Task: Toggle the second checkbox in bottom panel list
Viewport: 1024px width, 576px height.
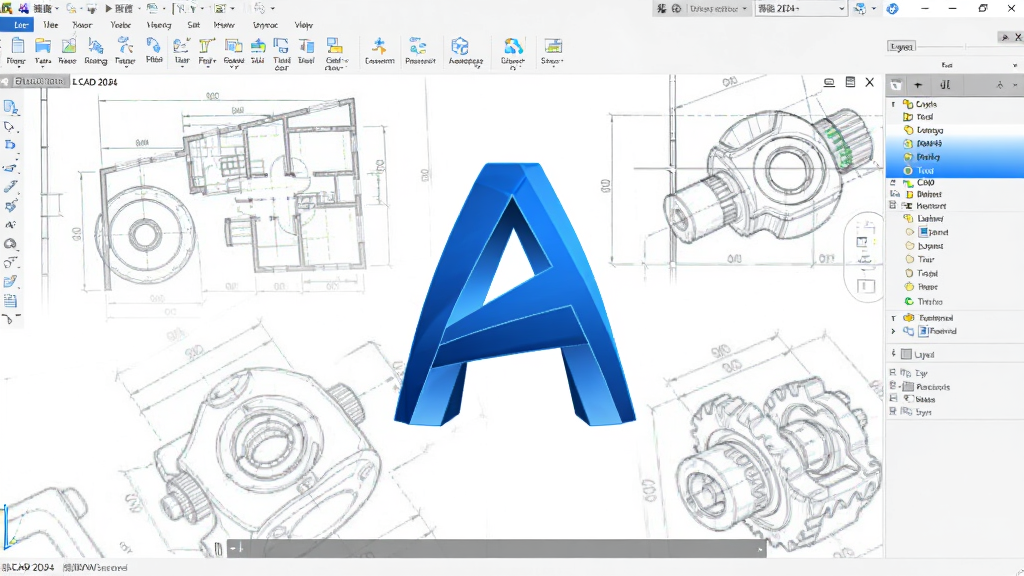Action: pos(893,386)
